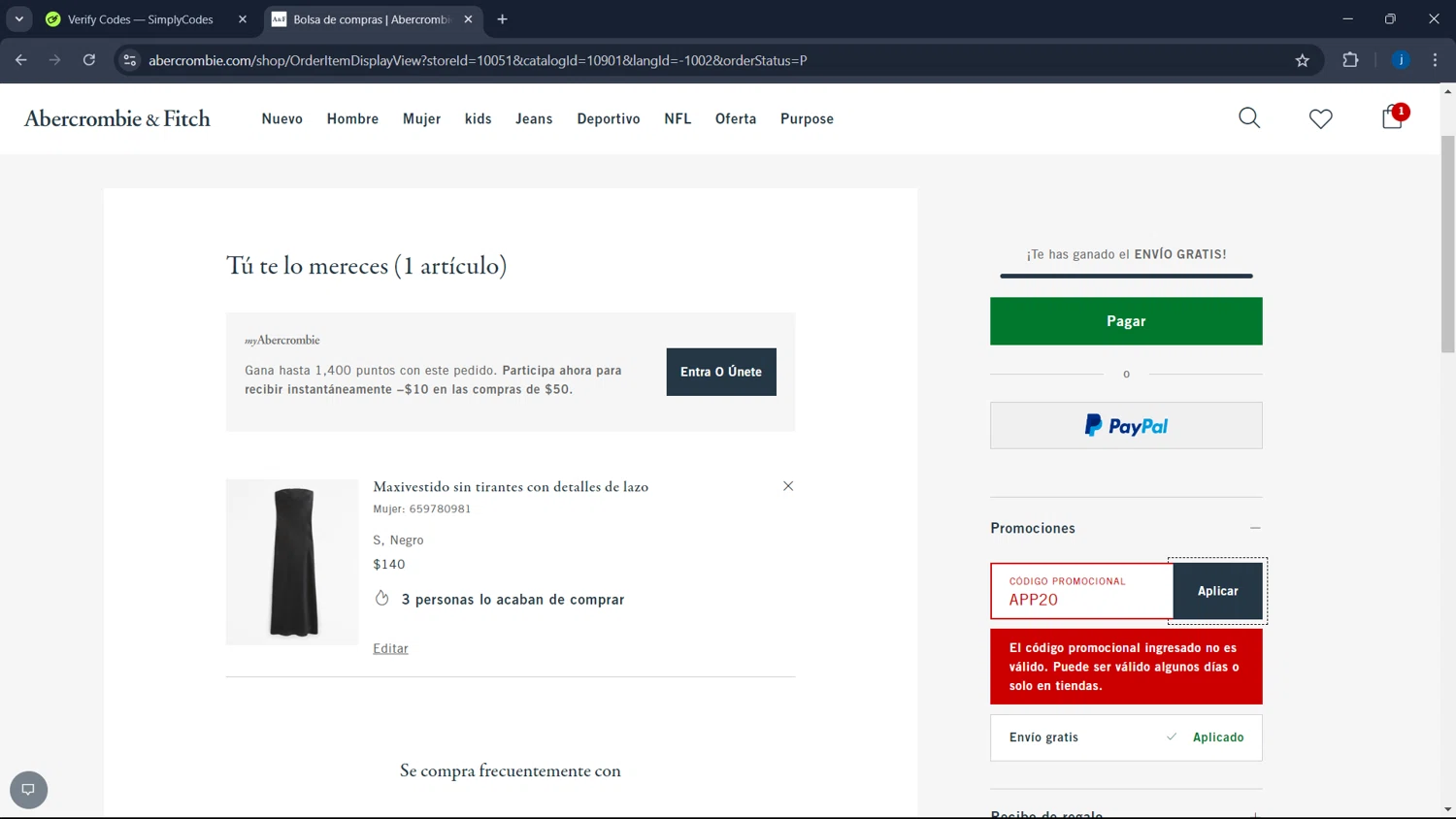
Task: Open the Chrome profile avatar
Action: [x=1401, y=60]
